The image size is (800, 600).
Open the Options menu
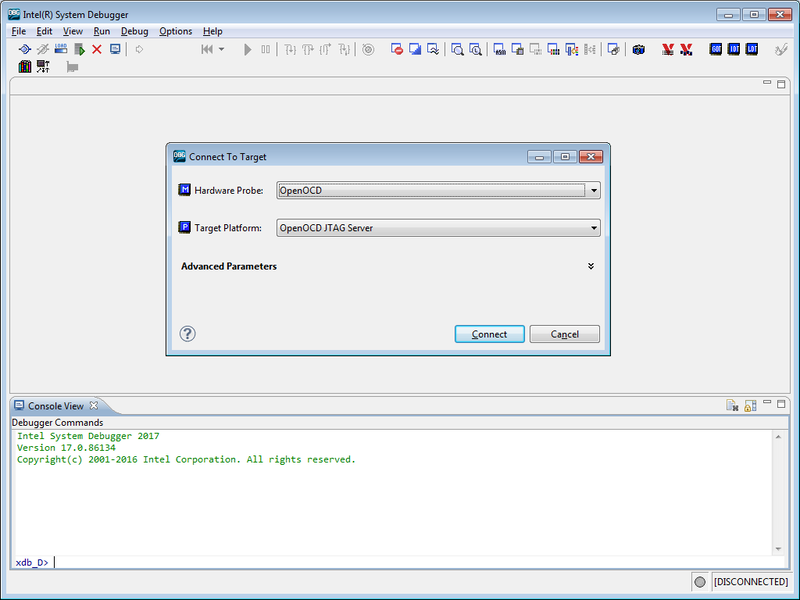click(175, 31)
